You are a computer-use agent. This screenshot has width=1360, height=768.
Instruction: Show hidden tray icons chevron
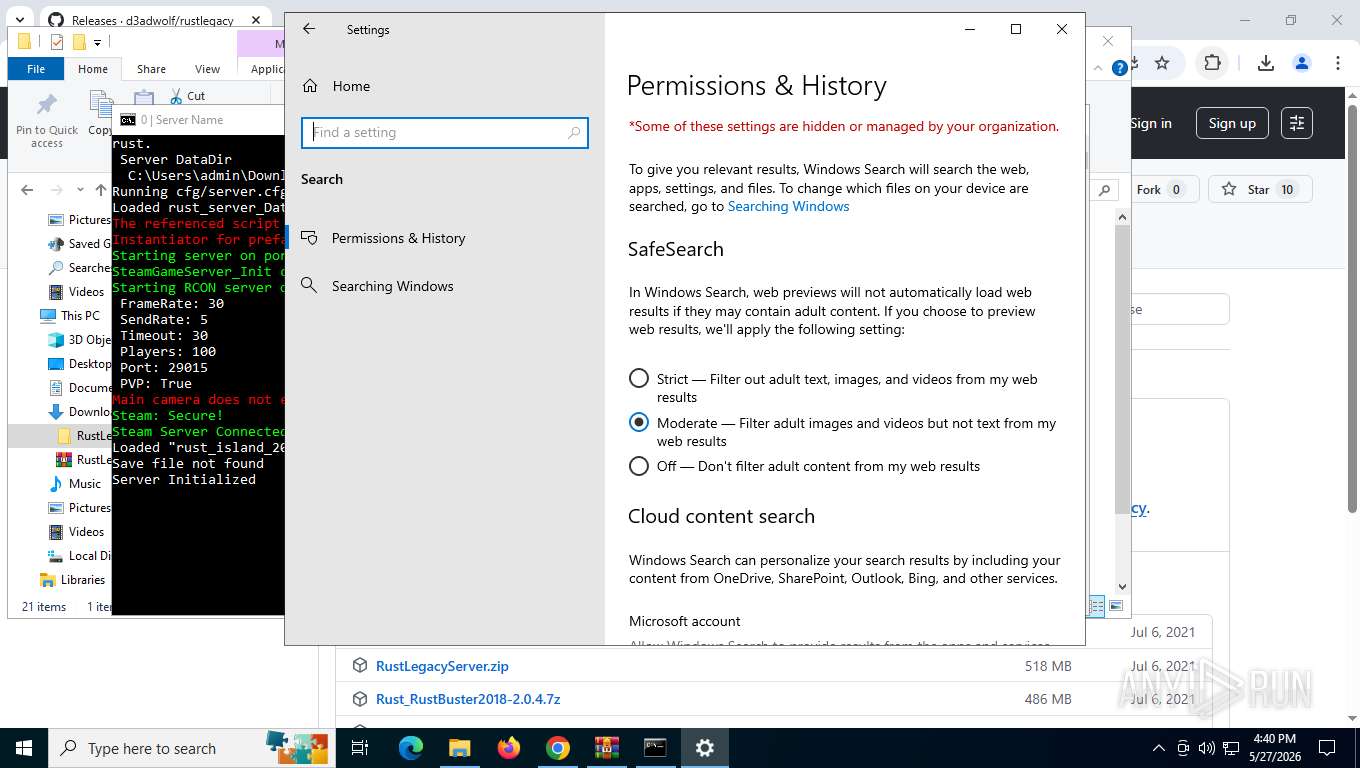pyautogui.click(x=1159, y=748)
